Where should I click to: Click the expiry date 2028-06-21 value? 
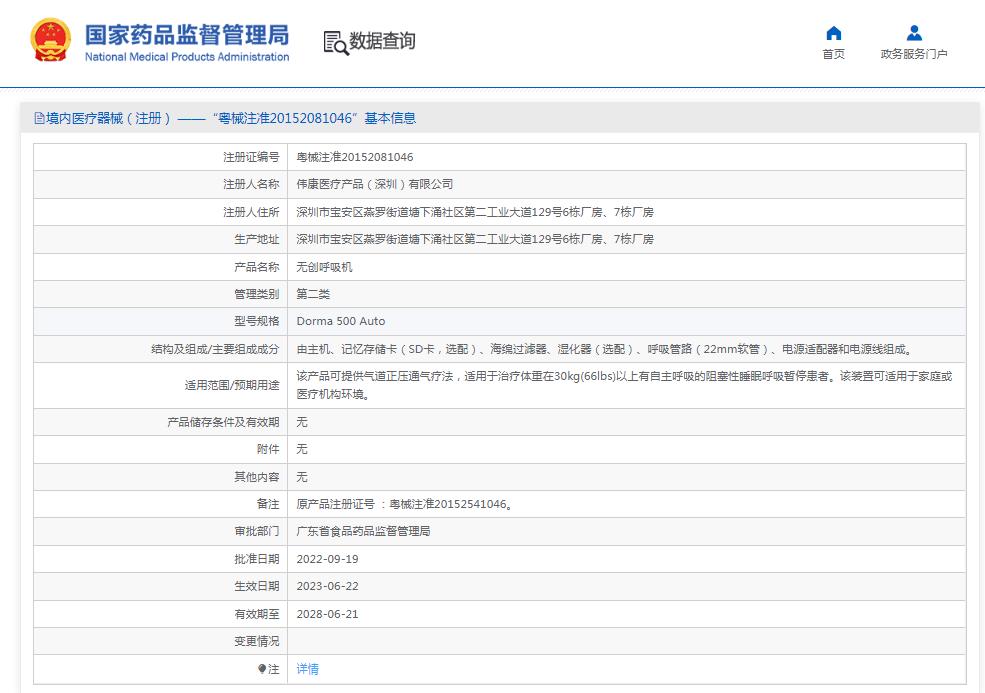click(327, 614)
